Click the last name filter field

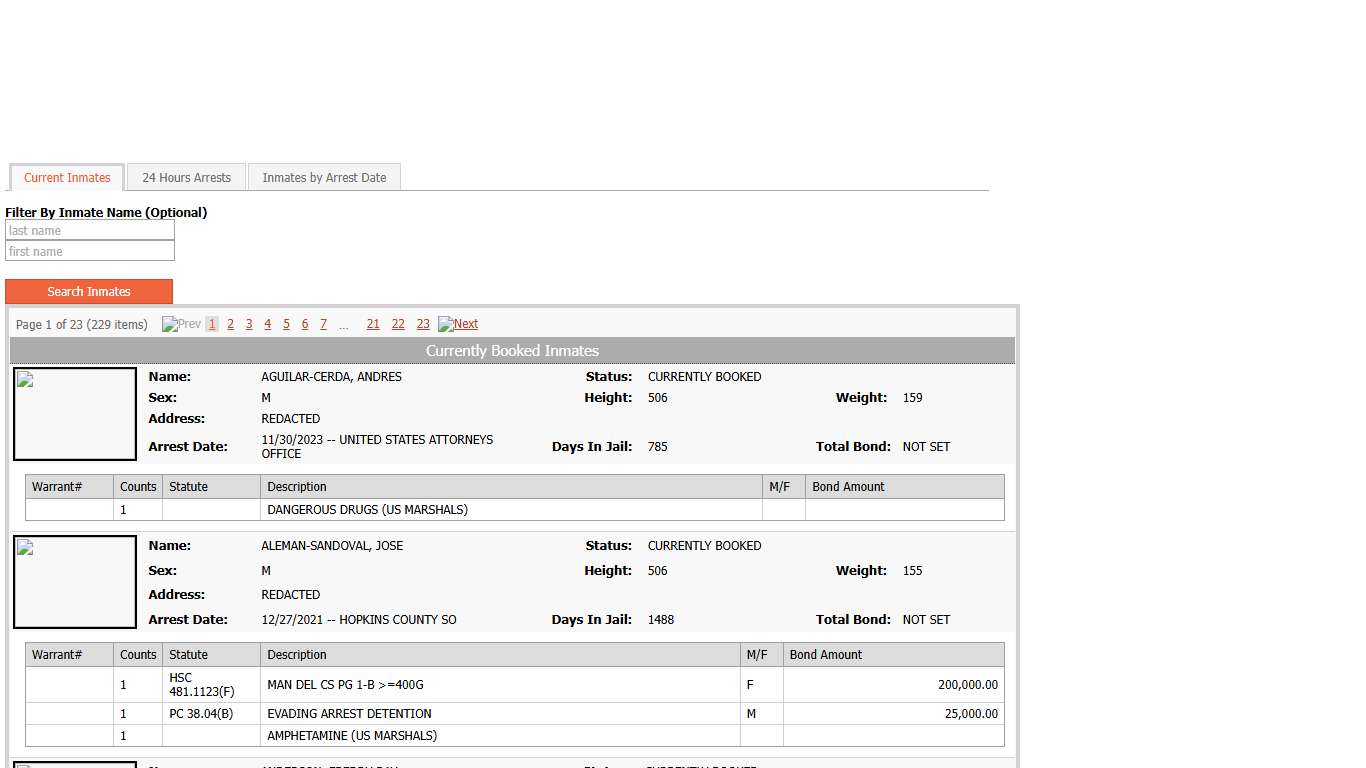click(x=90, y=231)
